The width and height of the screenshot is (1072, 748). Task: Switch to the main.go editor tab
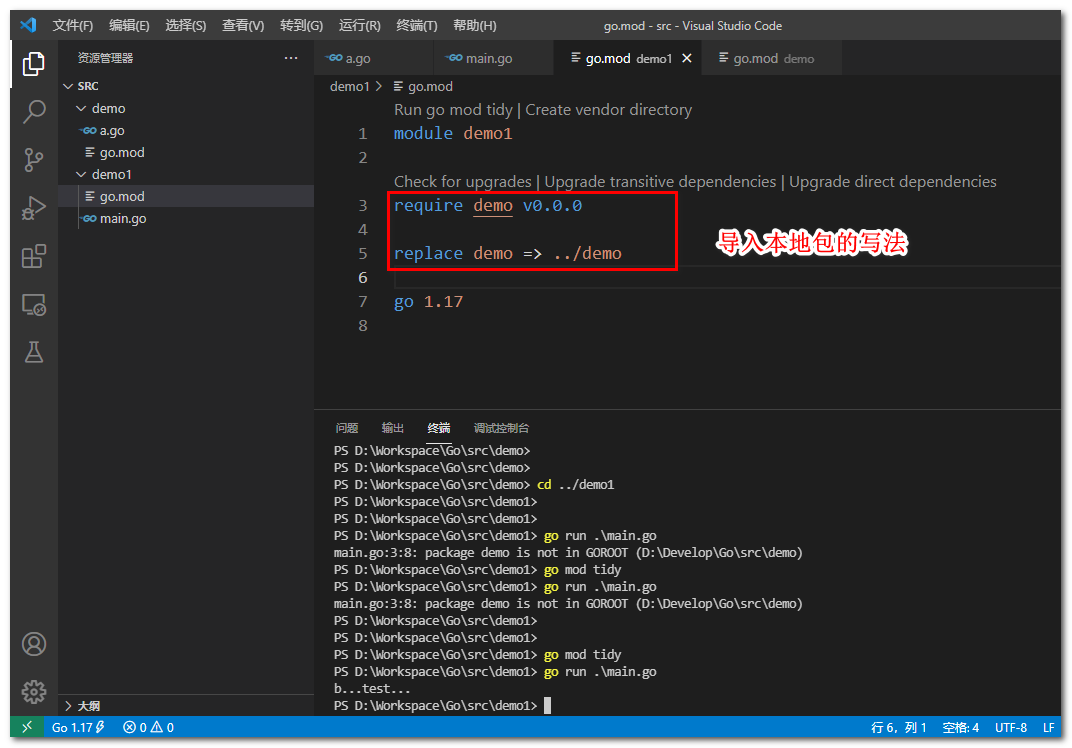click(493, 59)
